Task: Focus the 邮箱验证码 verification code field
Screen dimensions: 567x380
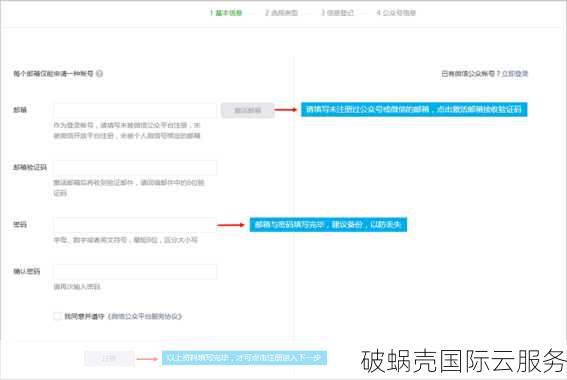Action: (135, 168)
